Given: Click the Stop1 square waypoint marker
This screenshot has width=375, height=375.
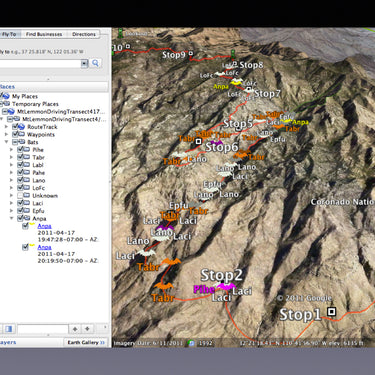Looking at the screenshot, I should click(331, 312).
